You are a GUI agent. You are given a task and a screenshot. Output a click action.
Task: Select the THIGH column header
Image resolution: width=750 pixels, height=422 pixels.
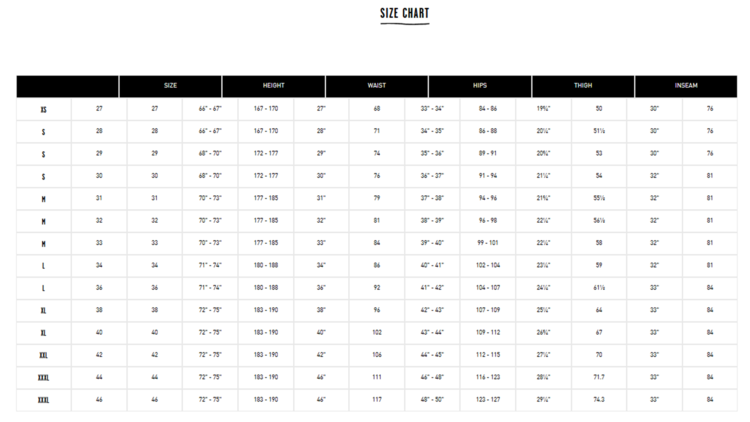(x=583, y=86)
